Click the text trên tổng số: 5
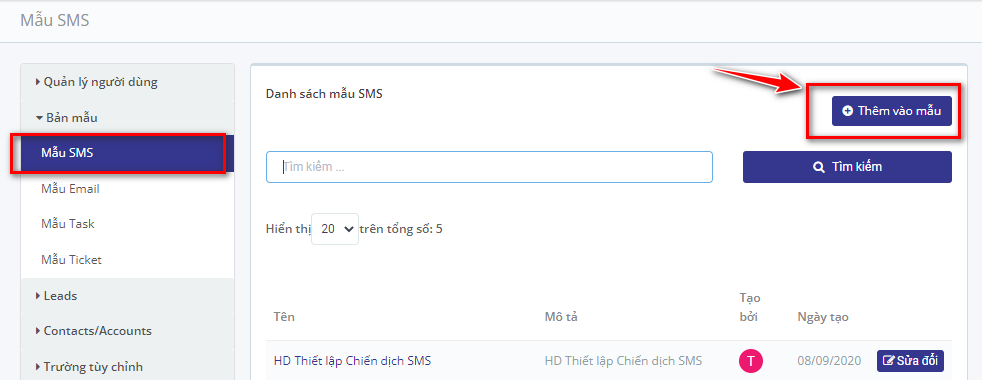The height and width of the screenshot is (380, 982). pos(401,229)
